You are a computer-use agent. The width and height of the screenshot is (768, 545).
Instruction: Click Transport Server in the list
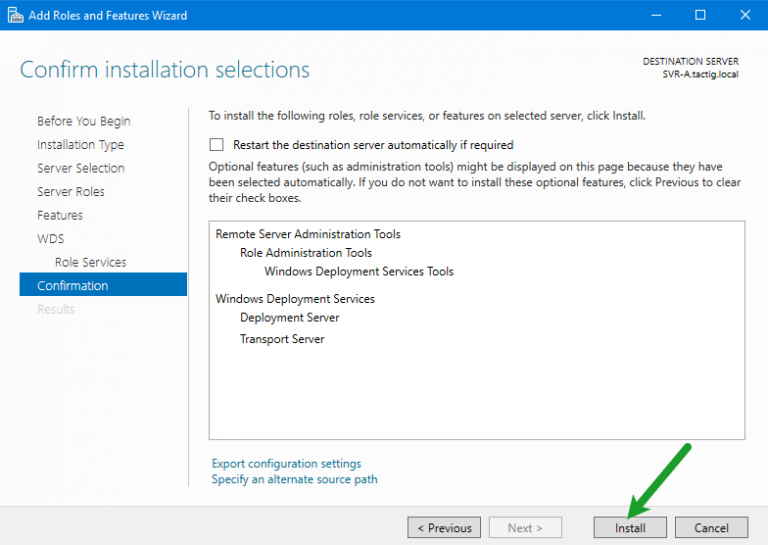[x=282, y=339]
